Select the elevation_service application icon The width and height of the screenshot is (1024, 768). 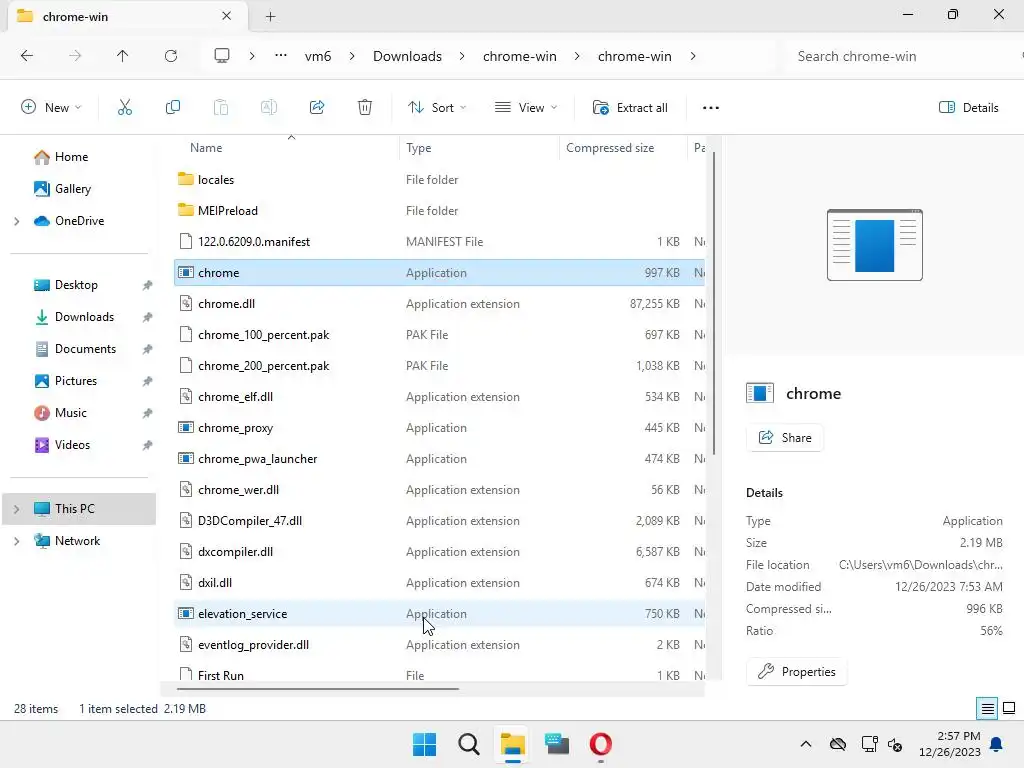(186, 614)
